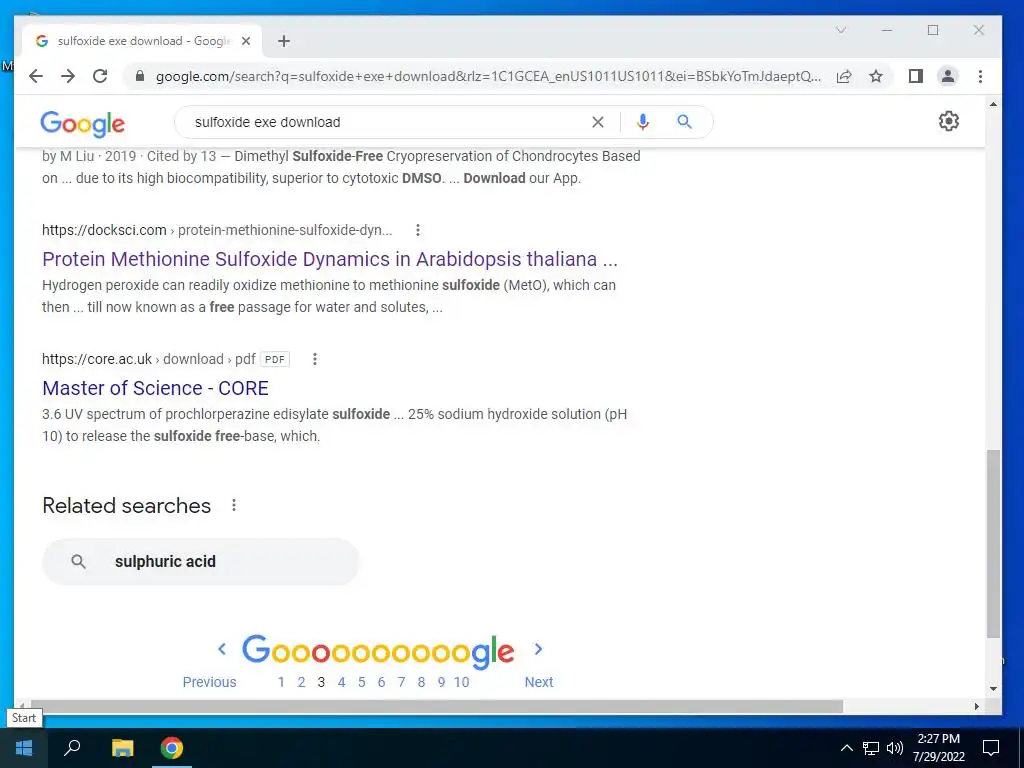
Task: Search related term sulphuric acid
Action: click(x=200, y=562)
